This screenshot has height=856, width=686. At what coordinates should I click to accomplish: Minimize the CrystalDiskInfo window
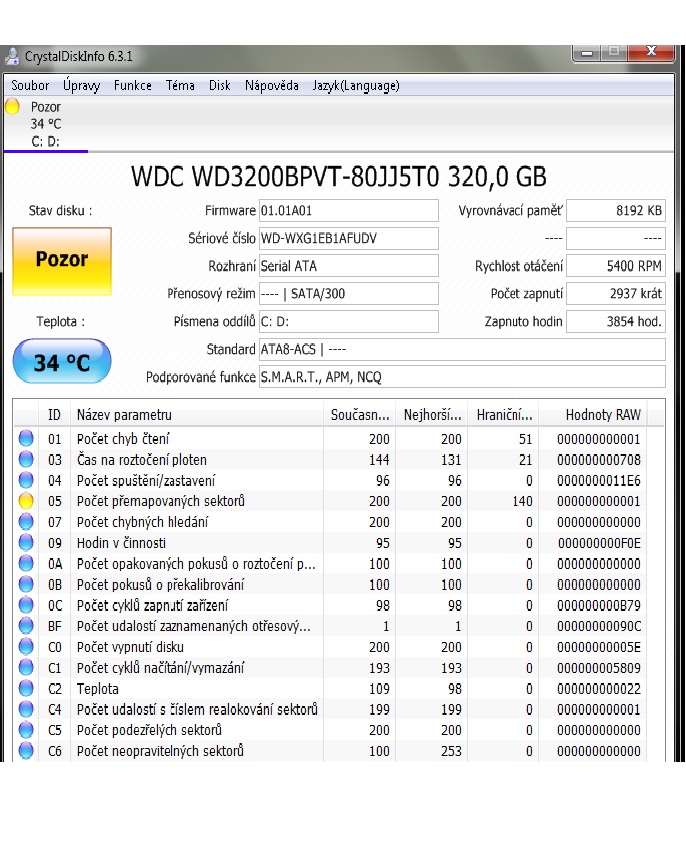[x=587, y=53]
